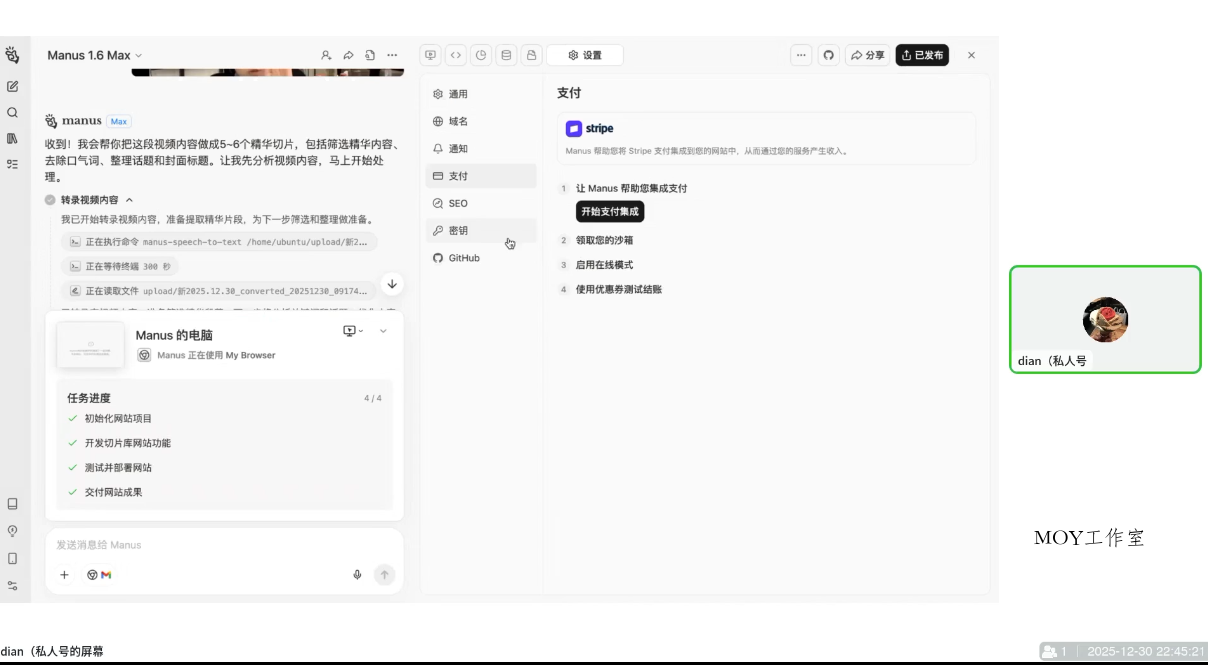Click the microphone icon in the message box
Viewport: 1208px width, 665px height.
pyautogui.click(x=357, y=574)
